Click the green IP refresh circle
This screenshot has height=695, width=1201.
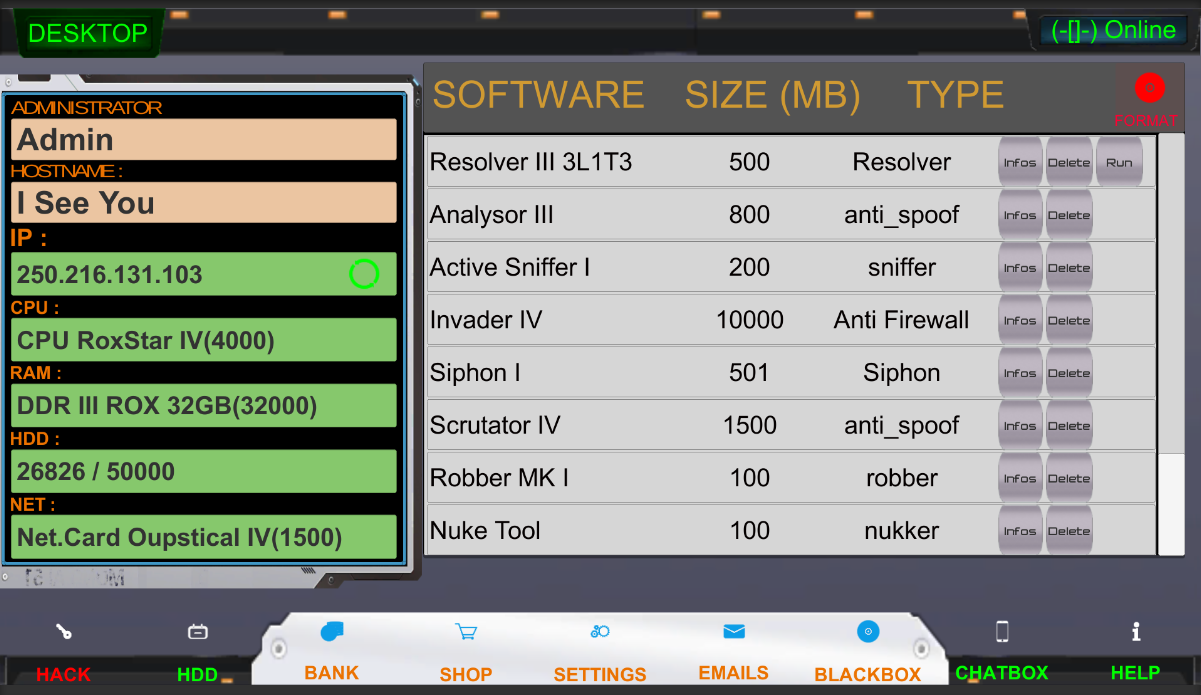click(x=364, y=274)
